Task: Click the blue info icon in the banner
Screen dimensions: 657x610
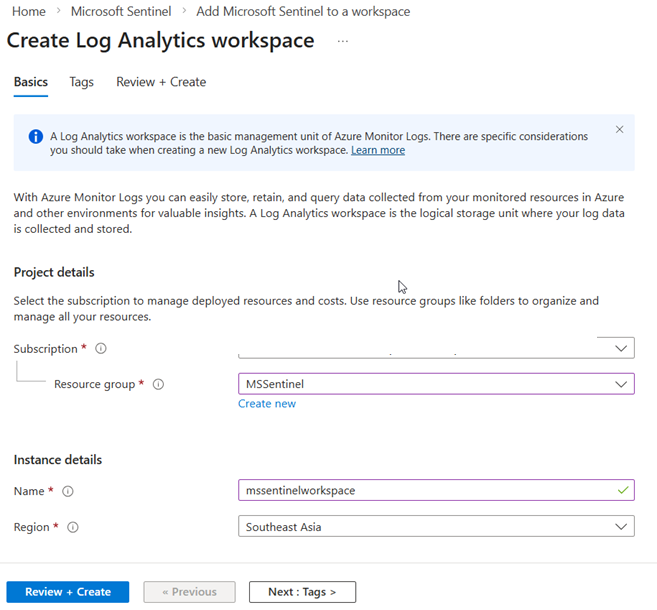Action: (36, 137)
